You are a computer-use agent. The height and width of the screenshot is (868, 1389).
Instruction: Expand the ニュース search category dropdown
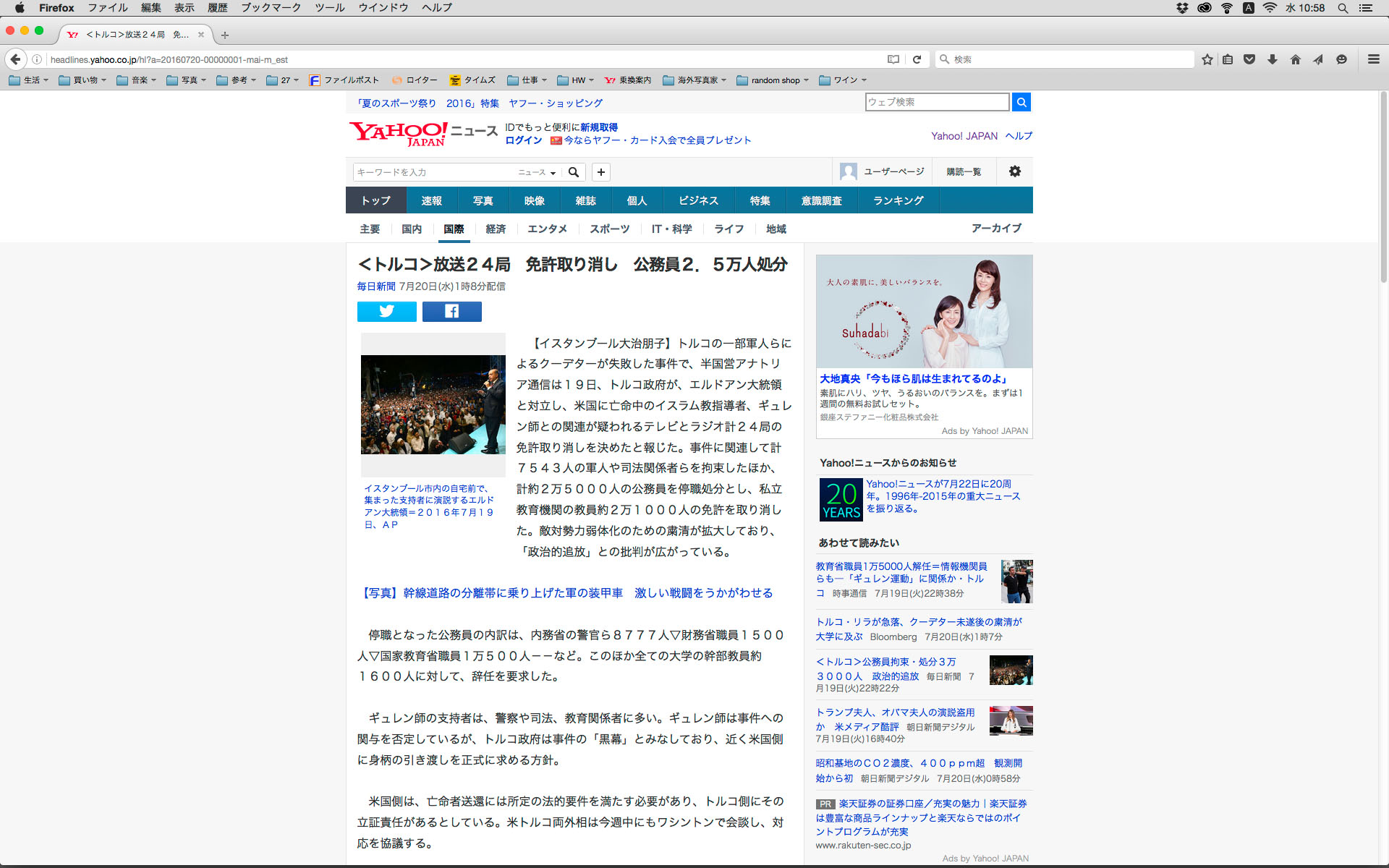pyautogui.click(x=537, y=172)
